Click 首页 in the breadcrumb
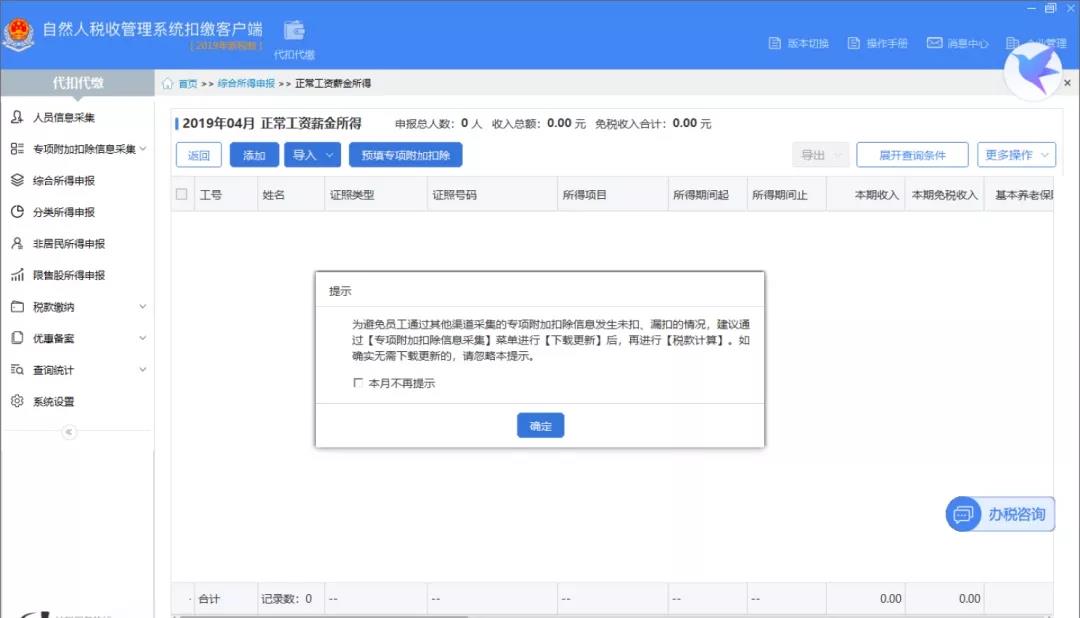This screenshot has width=1080, height=618. 186,83
